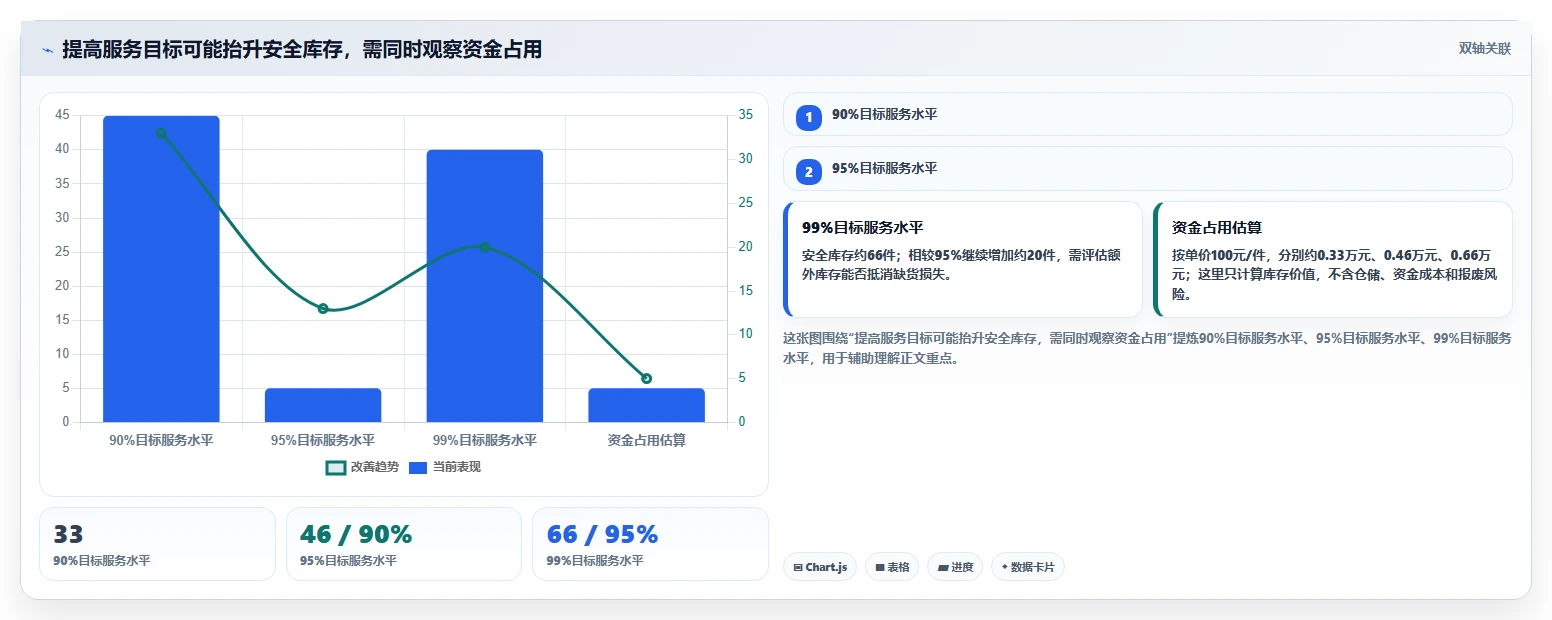Click the 表格 tag
Image resolution: width=1552 pixels, height=620 pixels.
point(892,567)
